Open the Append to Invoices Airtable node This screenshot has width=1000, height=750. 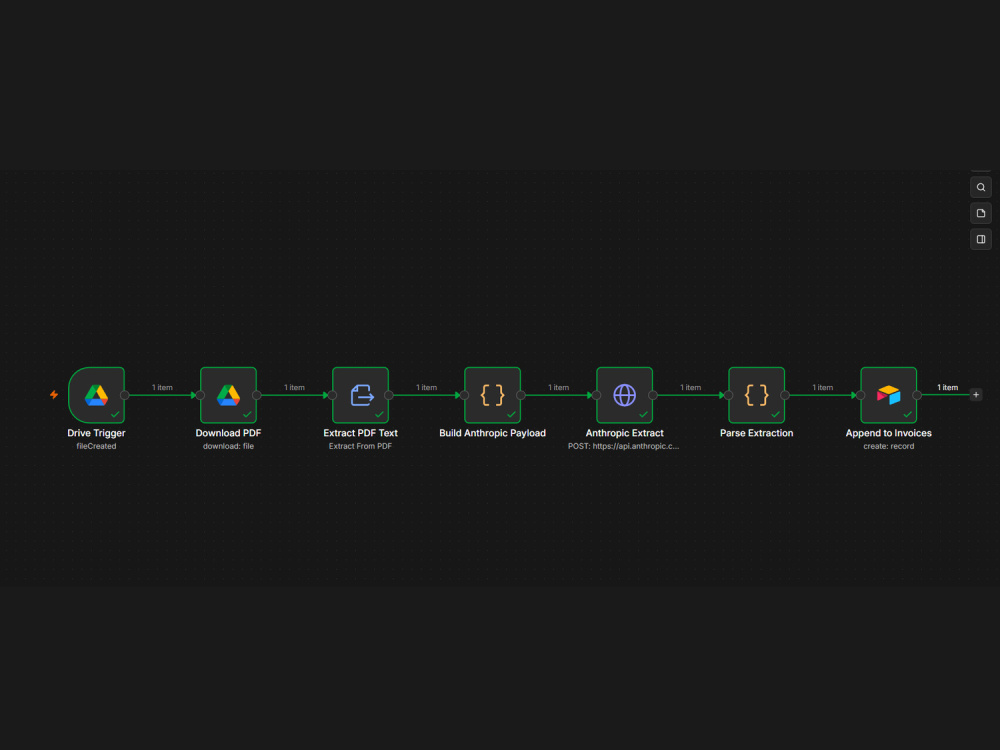[x=888, y=395]
